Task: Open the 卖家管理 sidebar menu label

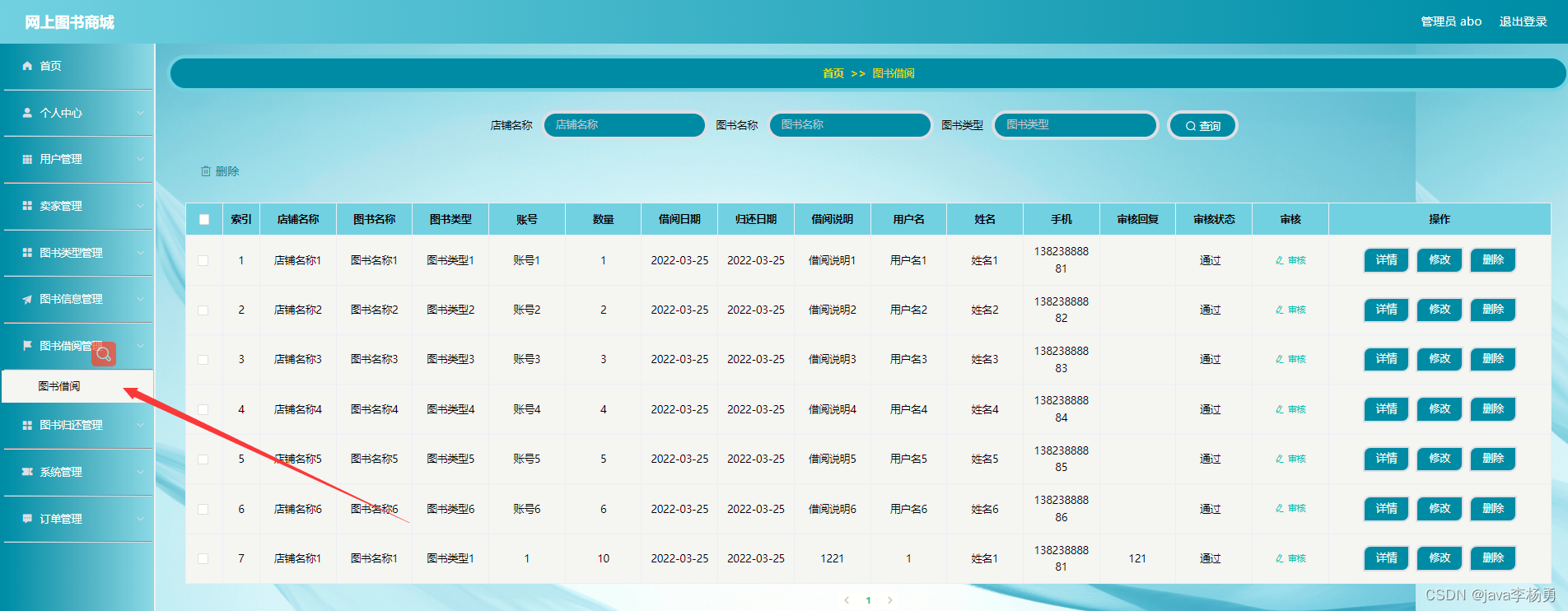Action: (61, 206)
